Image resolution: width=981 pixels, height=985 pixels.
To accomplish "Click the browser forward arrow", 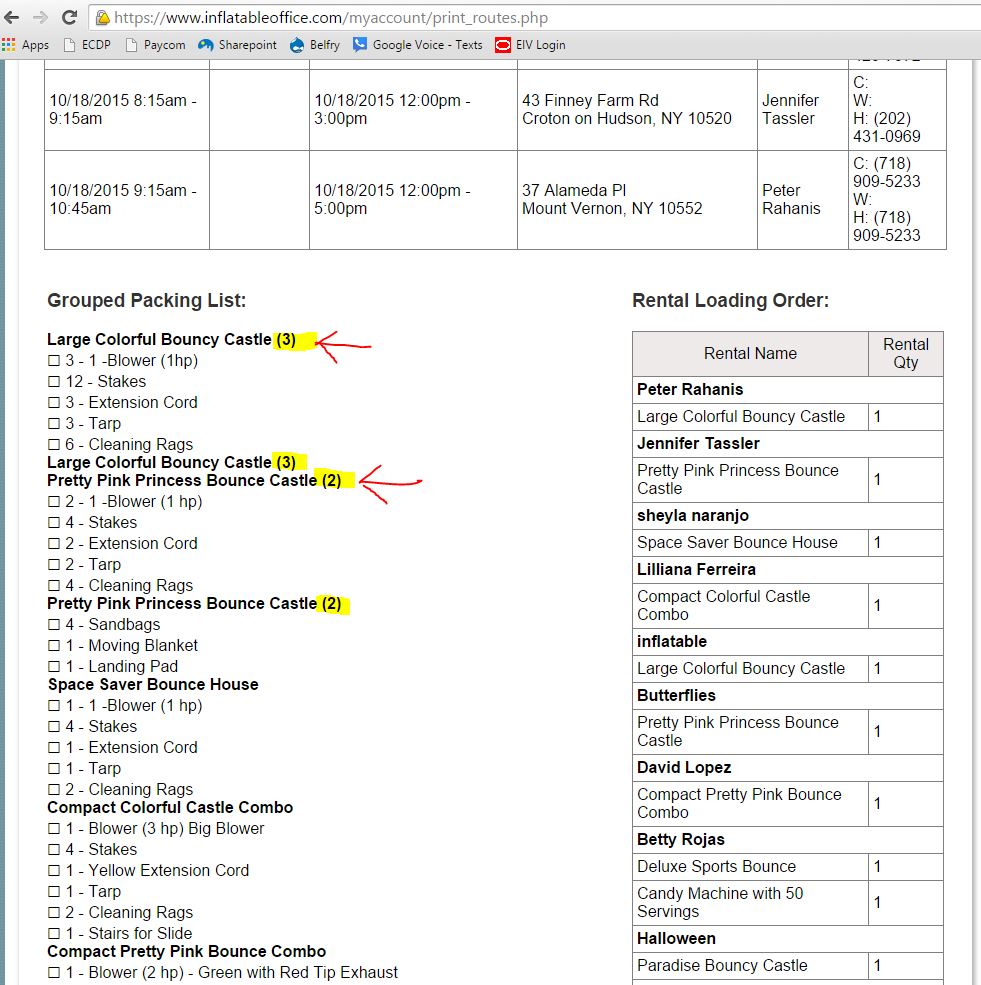I will click(40, 17).
